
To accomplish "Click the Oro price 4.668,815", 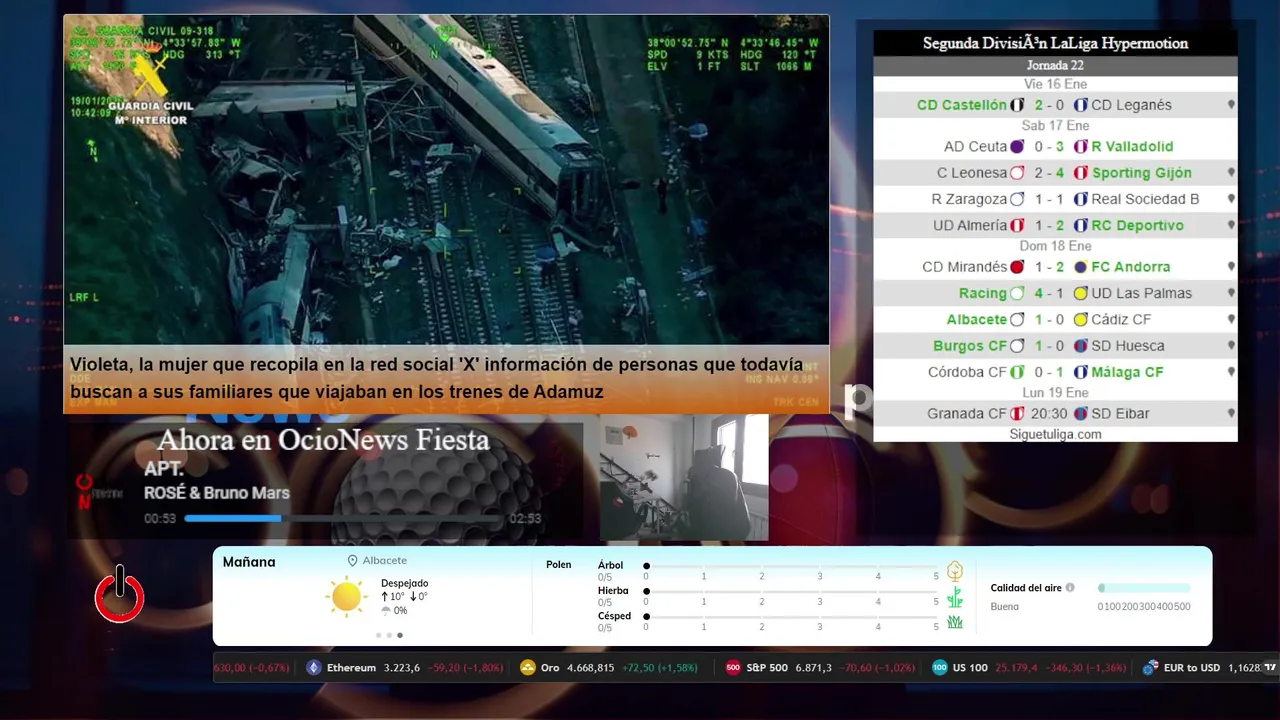I will (590, 668).
